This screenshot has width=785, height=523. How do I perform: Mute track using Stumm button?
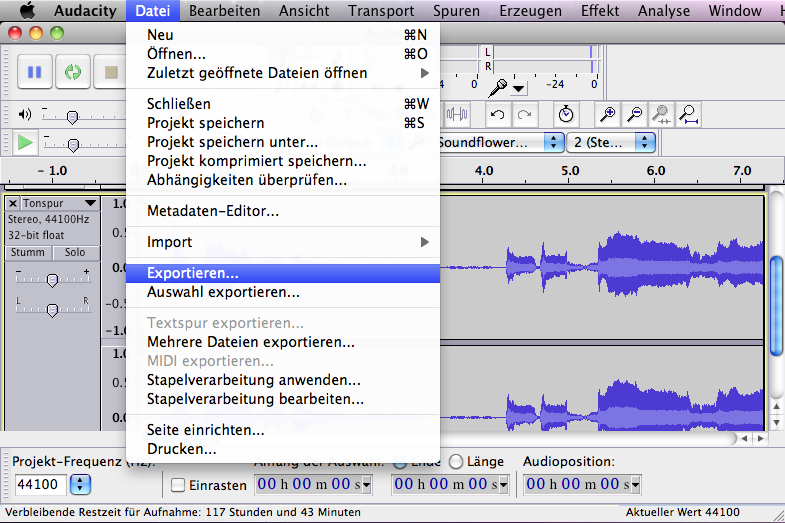[28, 253]
